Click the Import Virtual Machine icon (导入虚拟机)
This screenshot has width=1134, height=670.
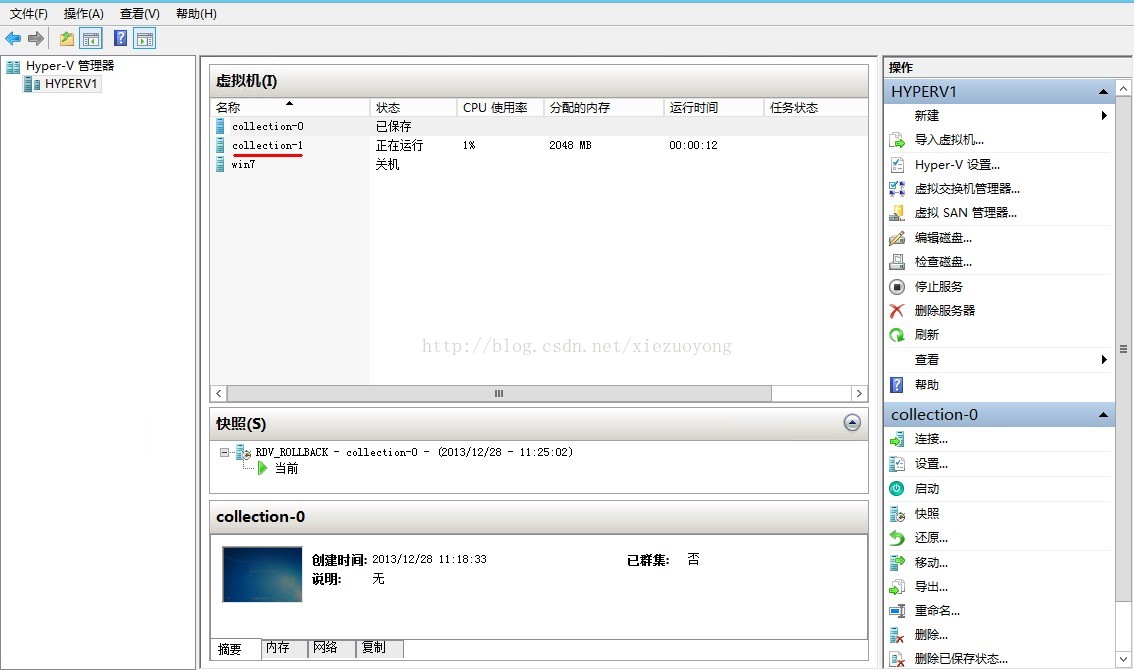897,140
